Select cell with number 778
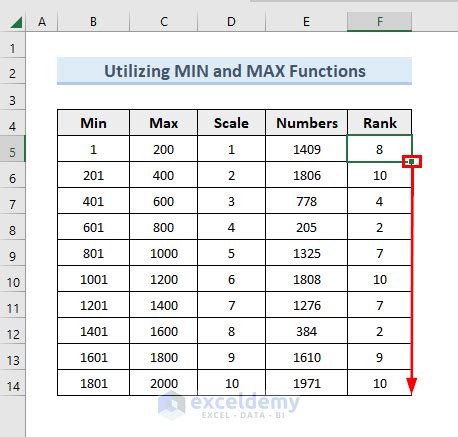Image resolution: width=458 pixels, height=437 pixels. pyautogui.click(x=306, y=201)
